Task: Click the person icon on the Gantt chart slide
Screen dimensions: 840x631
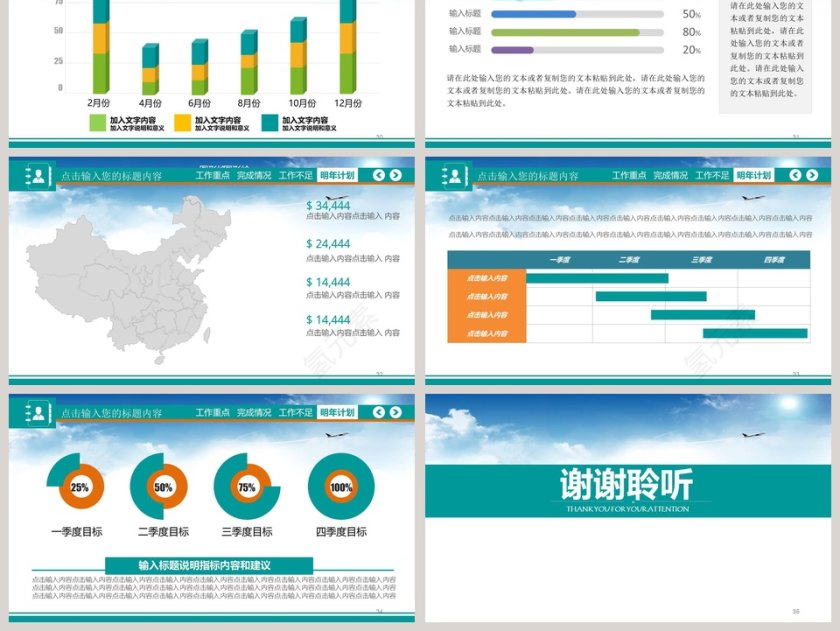Action: tap(454, 176)
